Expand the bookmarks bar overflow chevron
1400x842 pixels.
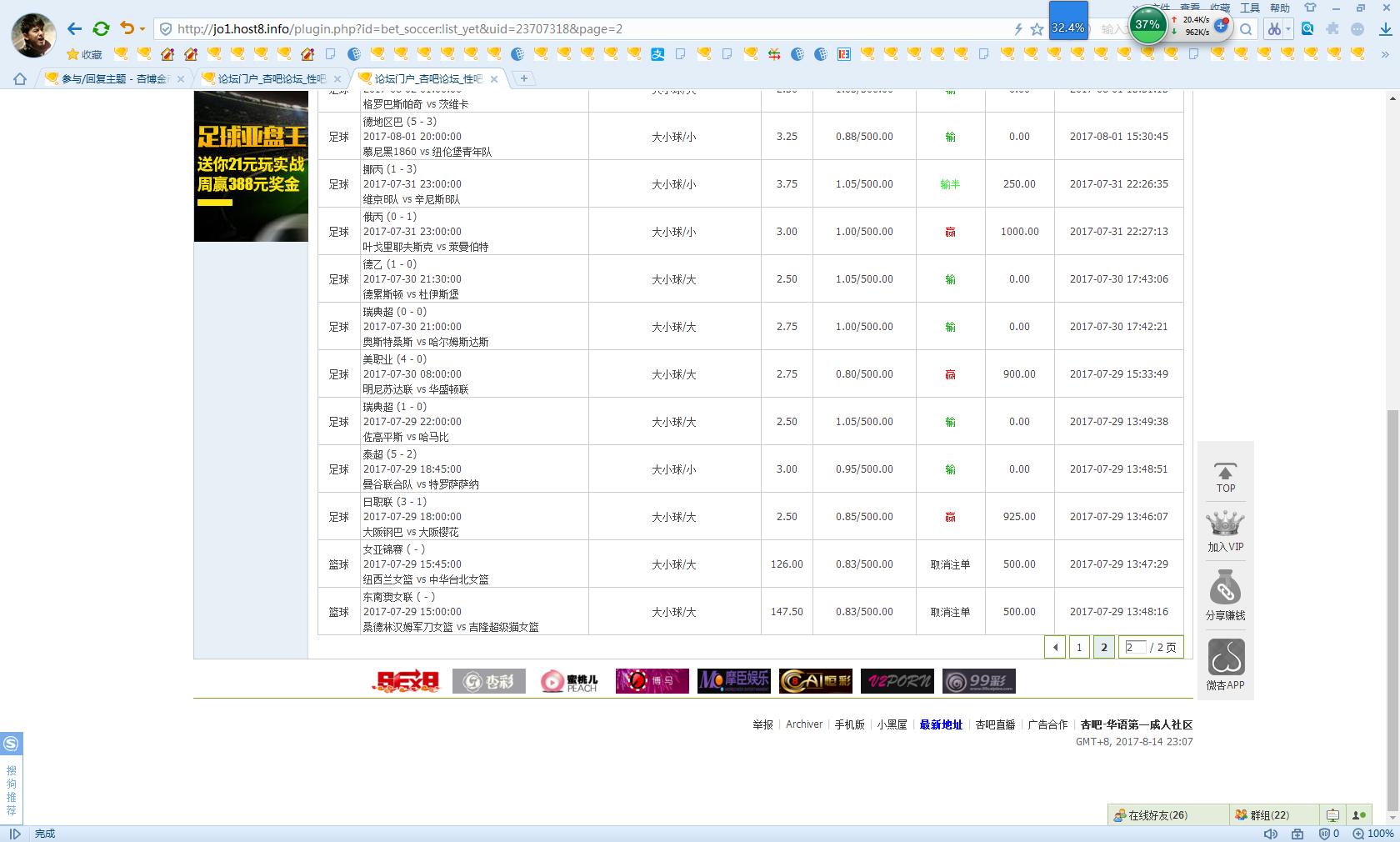pos(1386,54)
